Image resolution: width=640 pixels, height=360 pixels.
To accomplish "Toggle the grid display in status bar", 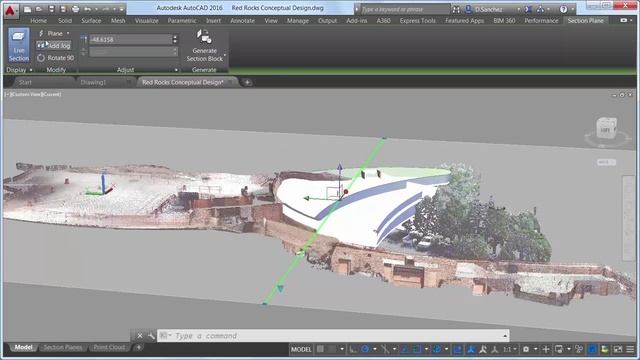I will point(320,349).
